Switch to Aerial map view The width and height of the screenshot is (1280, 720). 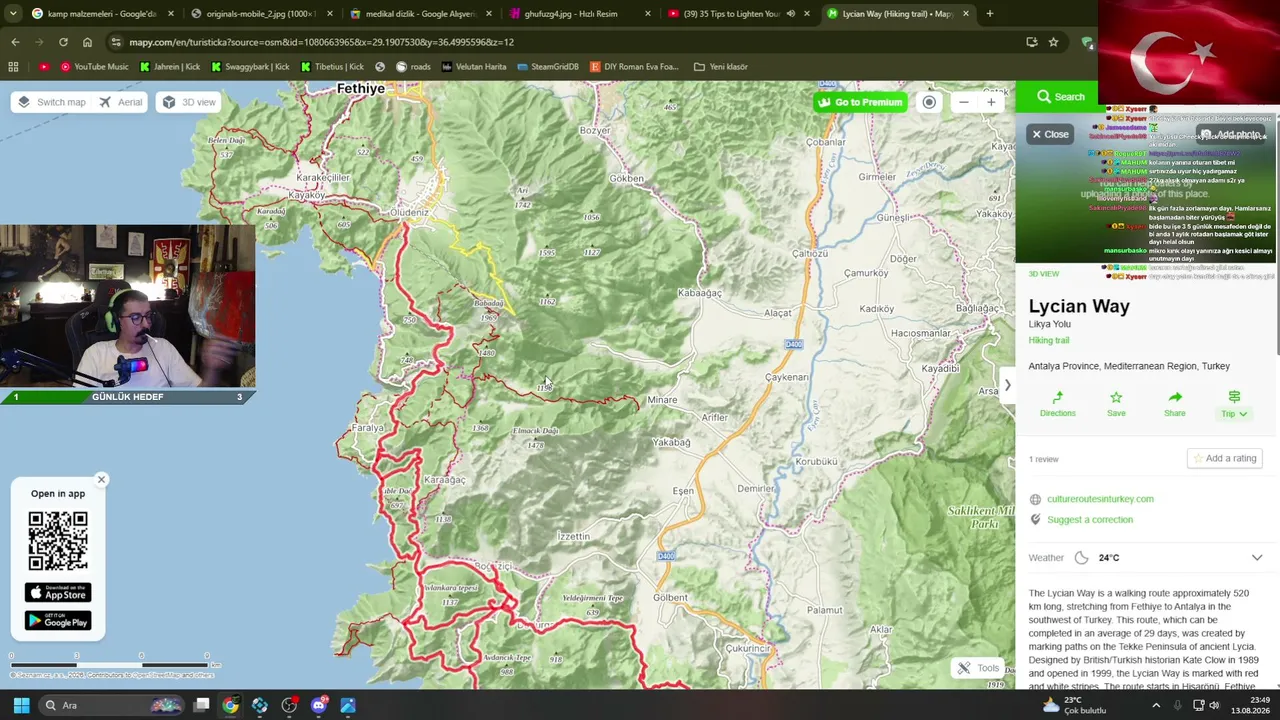[x=121, y=102]
